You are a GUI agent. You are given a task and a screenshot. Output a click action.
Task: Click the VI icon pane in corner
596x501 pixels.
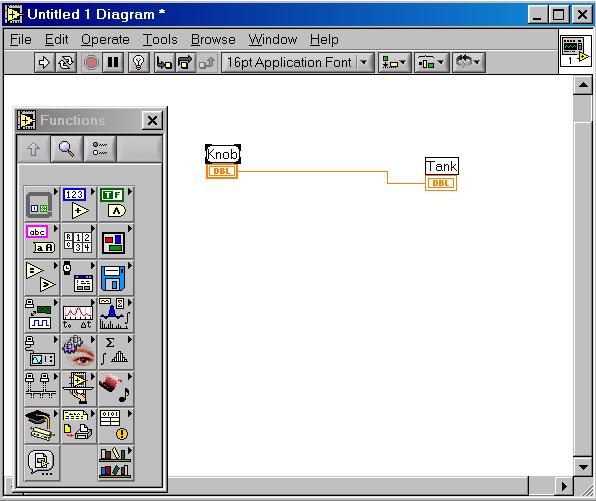click(575, 51)
